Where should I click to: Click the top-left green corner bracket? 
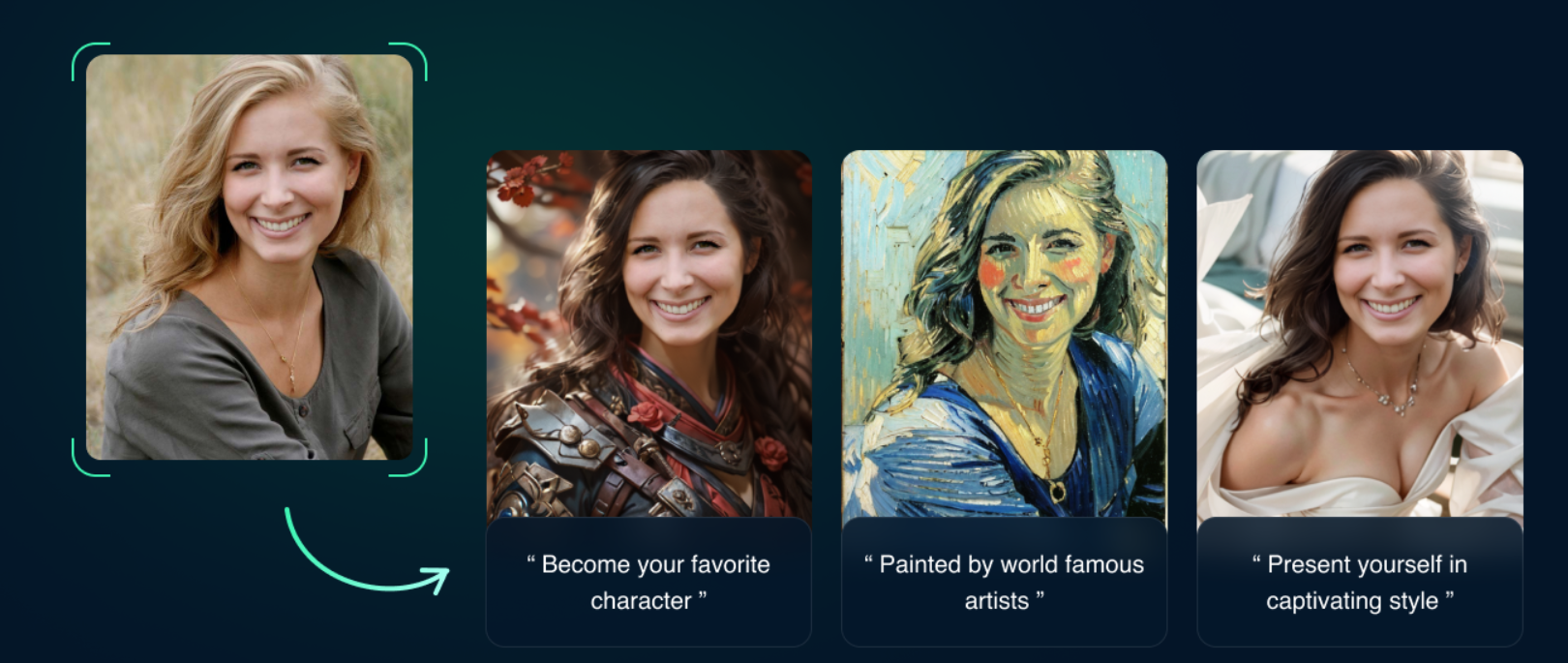[90, 61]
